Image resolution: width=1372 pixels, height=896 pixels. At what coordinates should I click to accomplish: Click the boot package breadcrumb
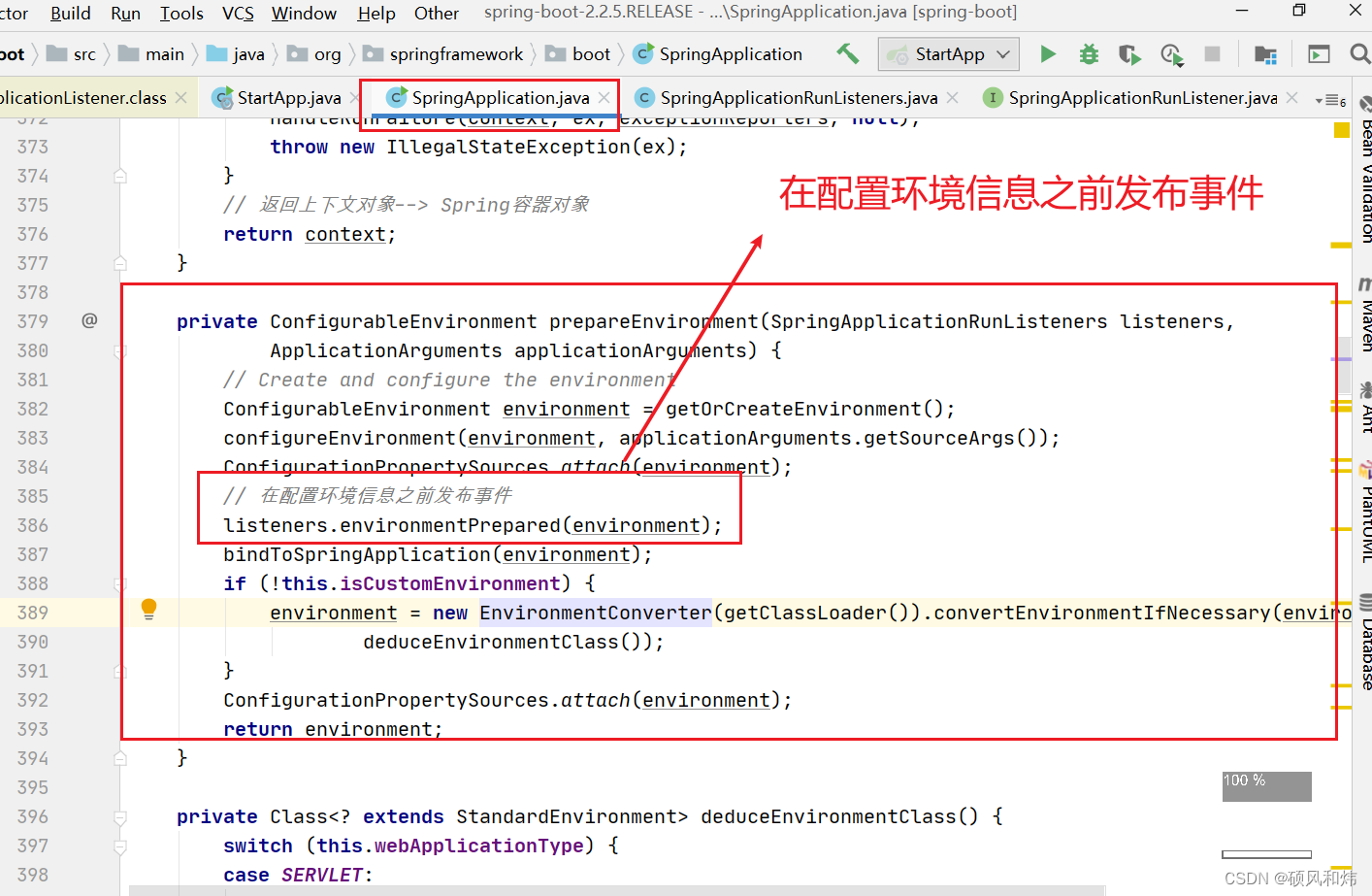click(x=578, y=54)
